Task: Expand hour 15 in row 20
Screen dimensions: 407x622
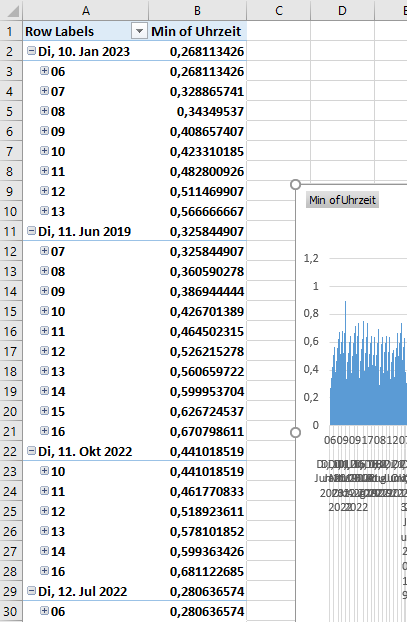Action: point(44,411)
